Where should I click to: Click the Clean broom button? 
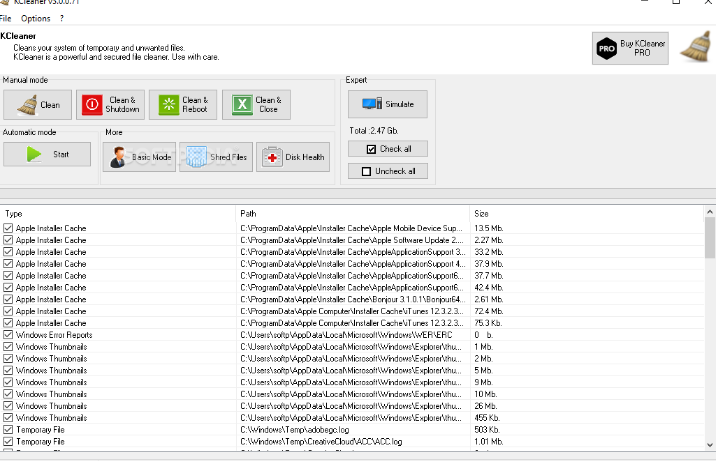point(37,105)
